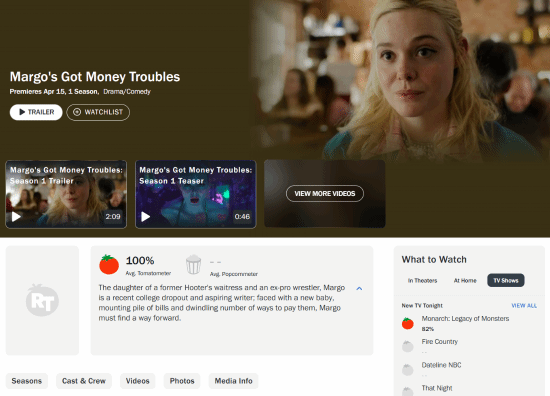Click the red Tomatometer tomato icon
The height and width of the screenshot is (396, 550).
(109, 264)
